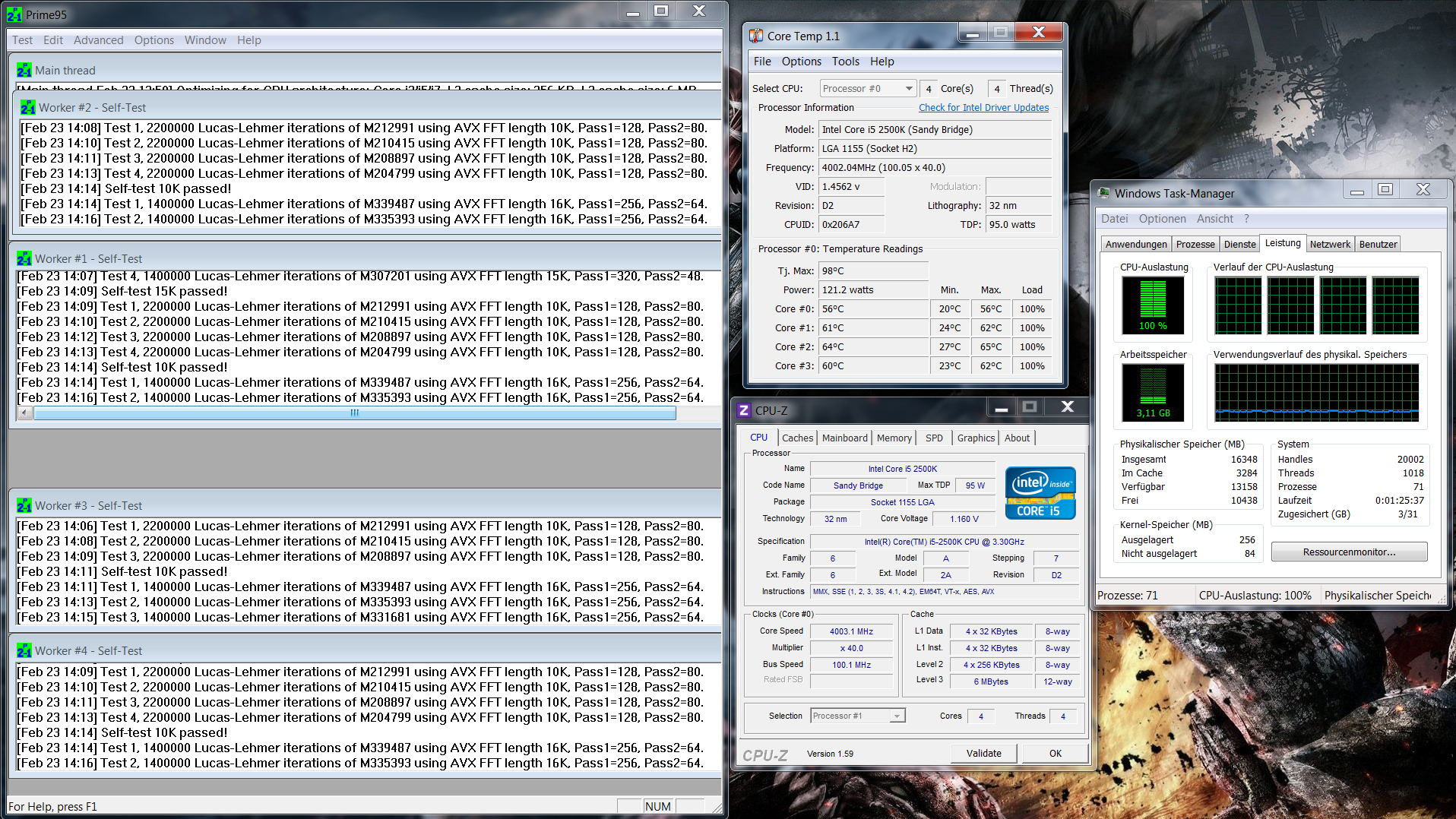Click the Arbeitsspeicher 3,11 GB meter
The width and height of the screenshot is (1456, 819).
click(x=1153, y=393)
